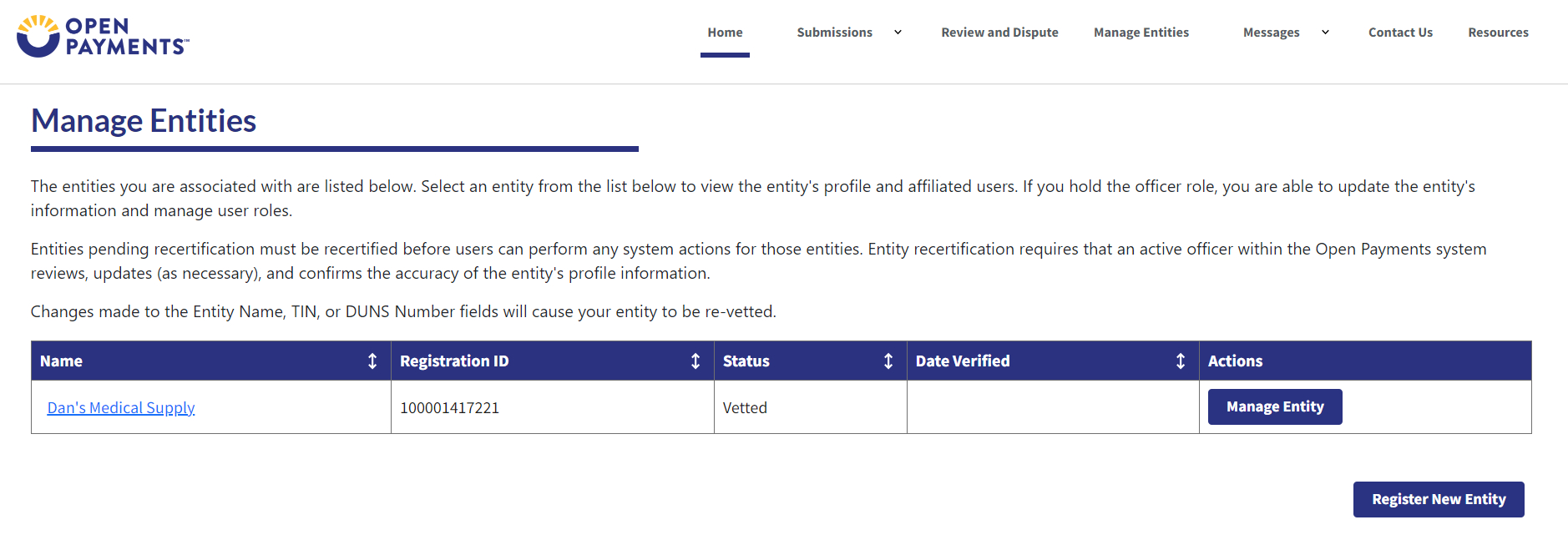Viewport: 1568px width, 540px height.
Task: Navigate to Review and Dispute
Action: [999, 33]
